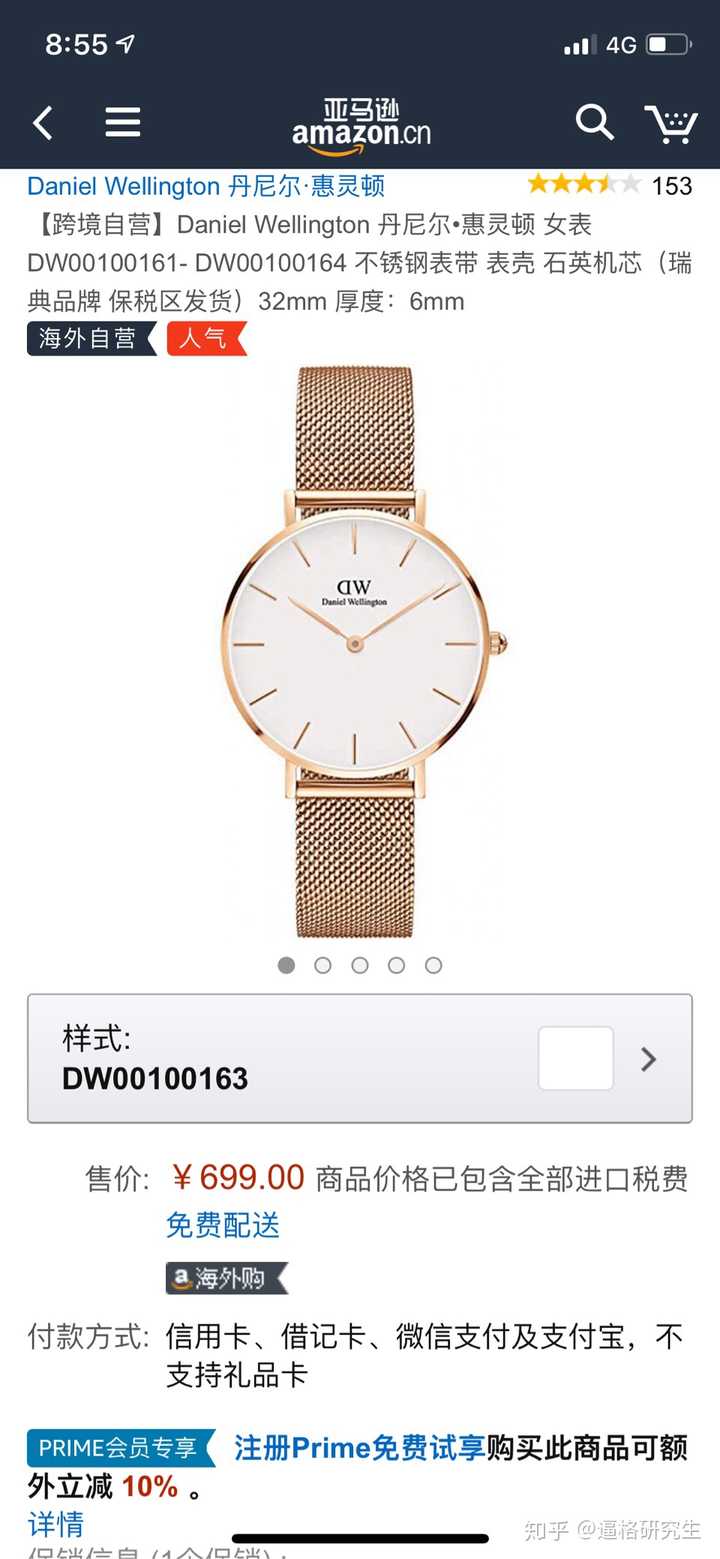Select the fifth image dot indicator

pyautogui.click(x=433, y=965)
